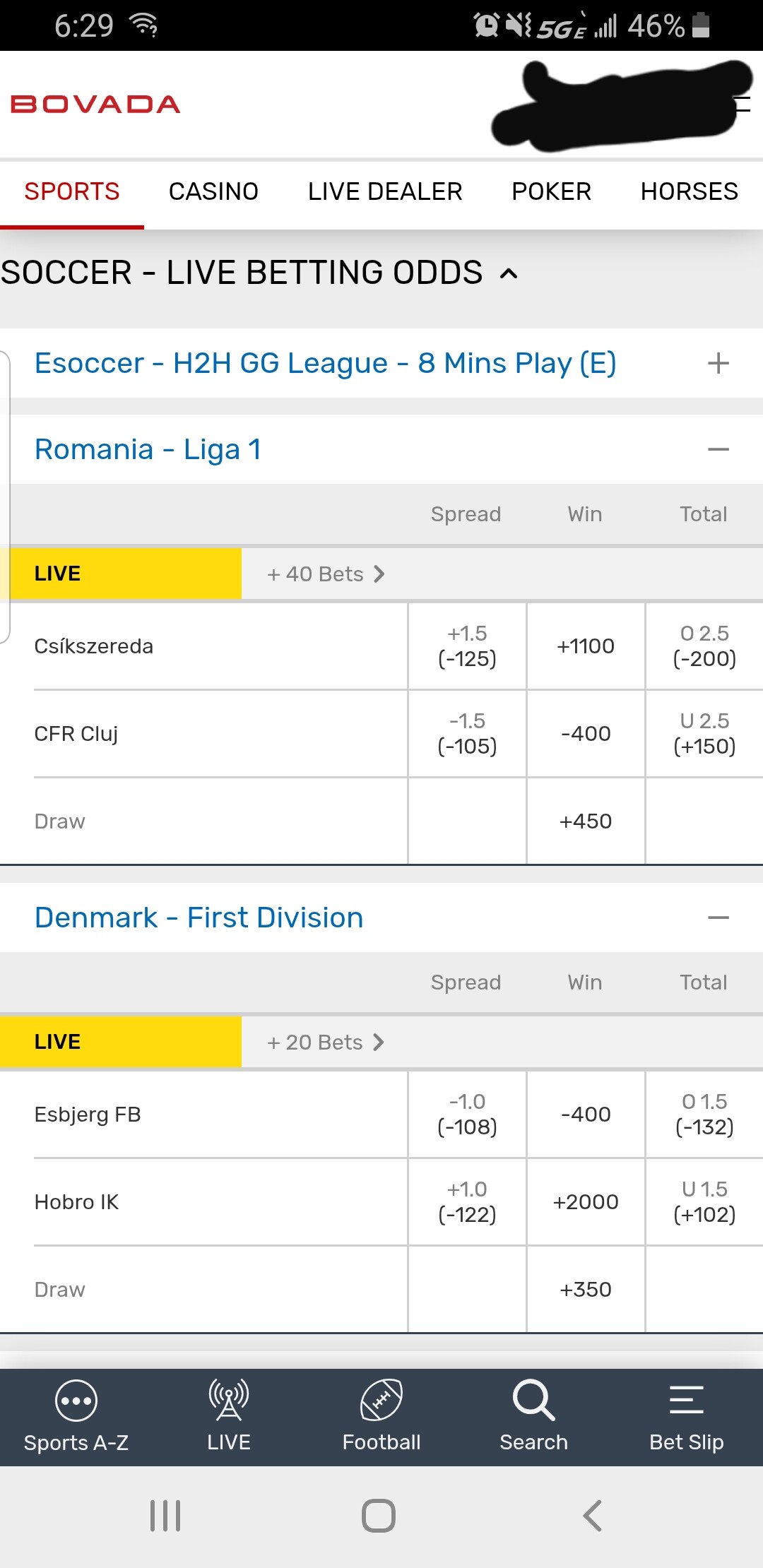The height and width of the screenshot is (1568, 763).
Task: Tap the Search magnifier icon
Action: point(533,1401)
